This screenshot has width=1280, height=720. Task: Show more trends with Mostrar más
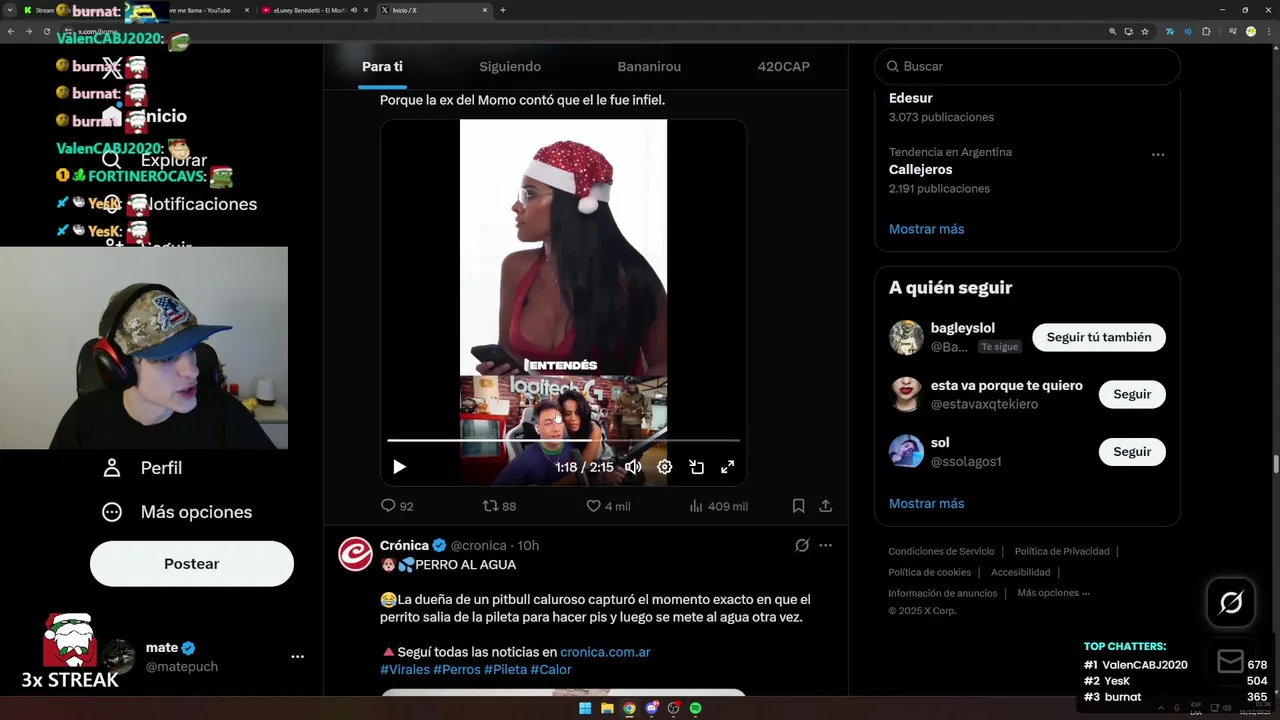click(x=926, y=229)
